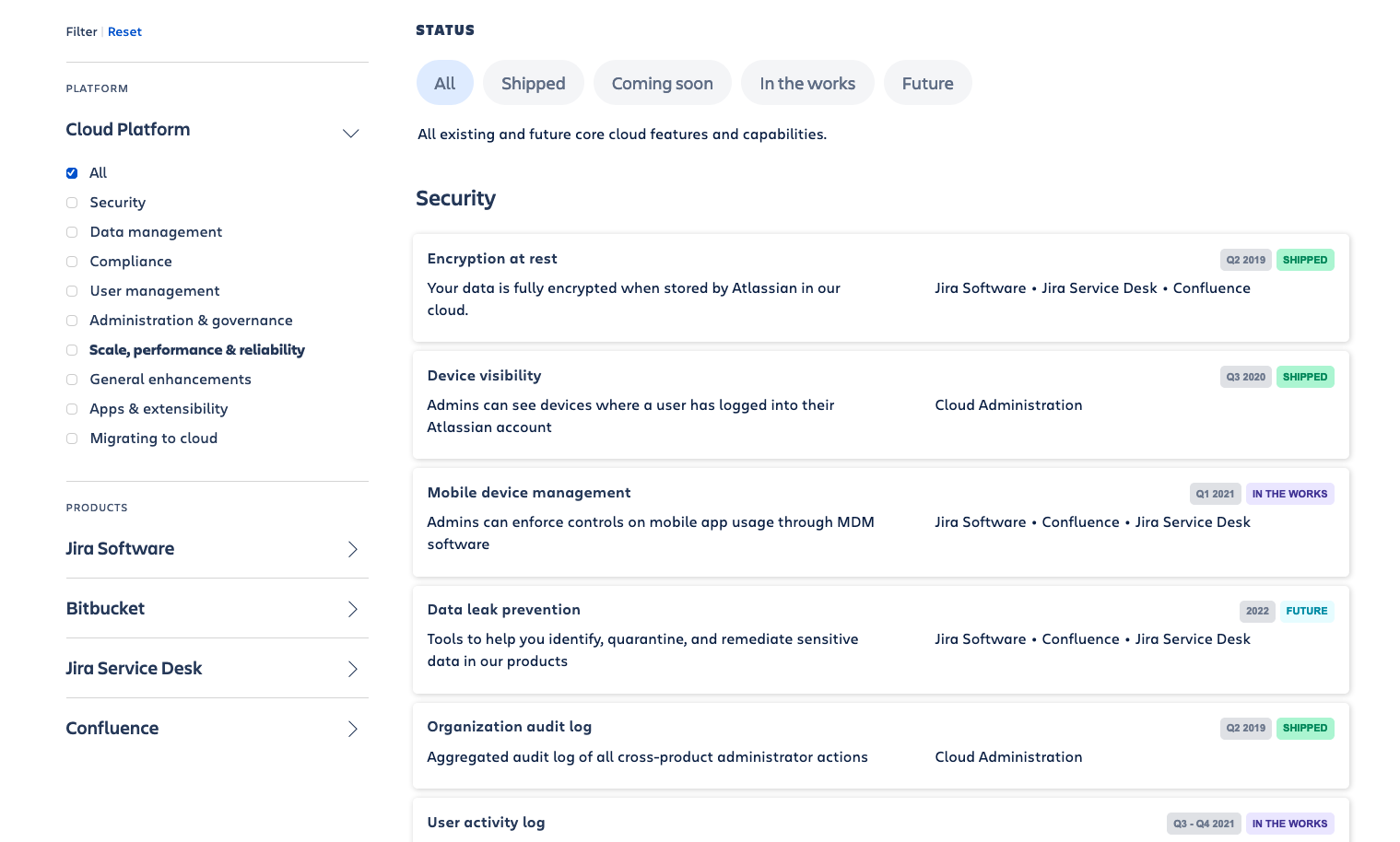
Task: Open the Organization audit log title
Action: pyautogui.click(x=509, y=727)
